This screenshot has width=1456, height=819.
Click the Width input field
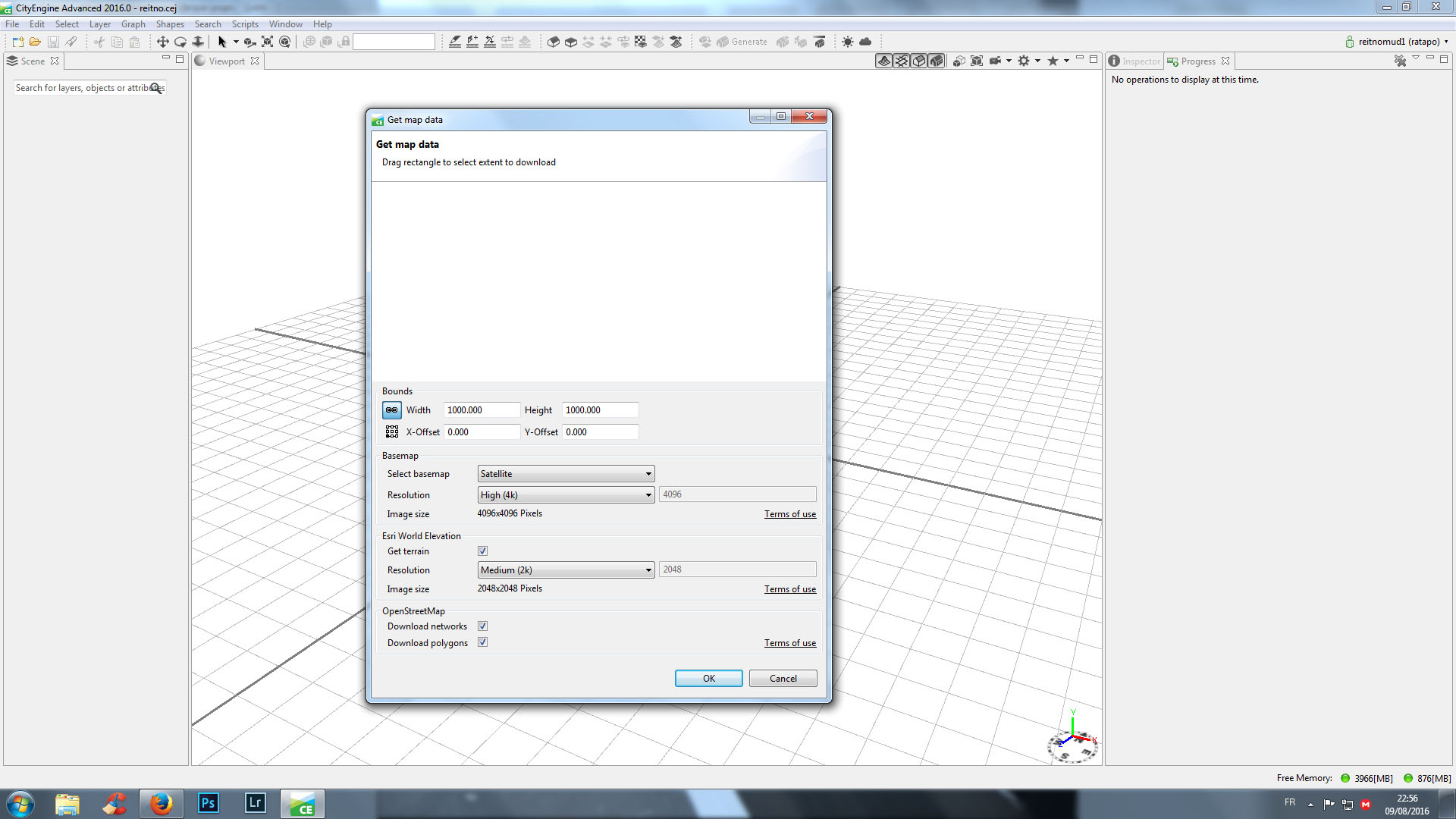(481, 410)
